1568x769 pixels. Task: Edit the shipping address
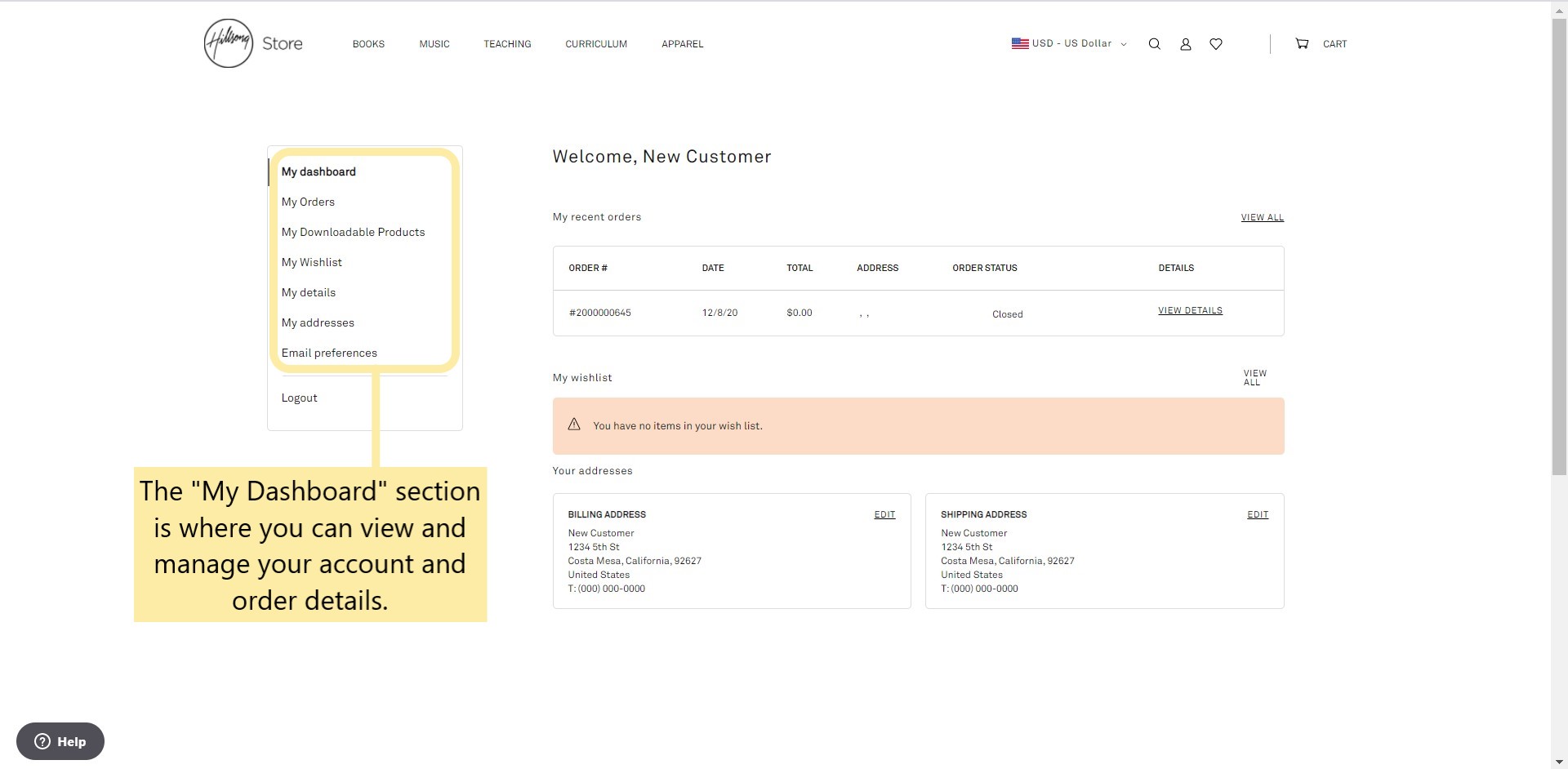1257,514
